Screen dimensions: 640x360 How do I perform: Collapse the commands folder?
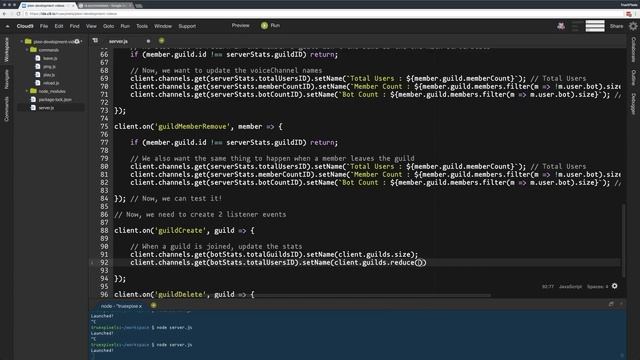[27, 50]
